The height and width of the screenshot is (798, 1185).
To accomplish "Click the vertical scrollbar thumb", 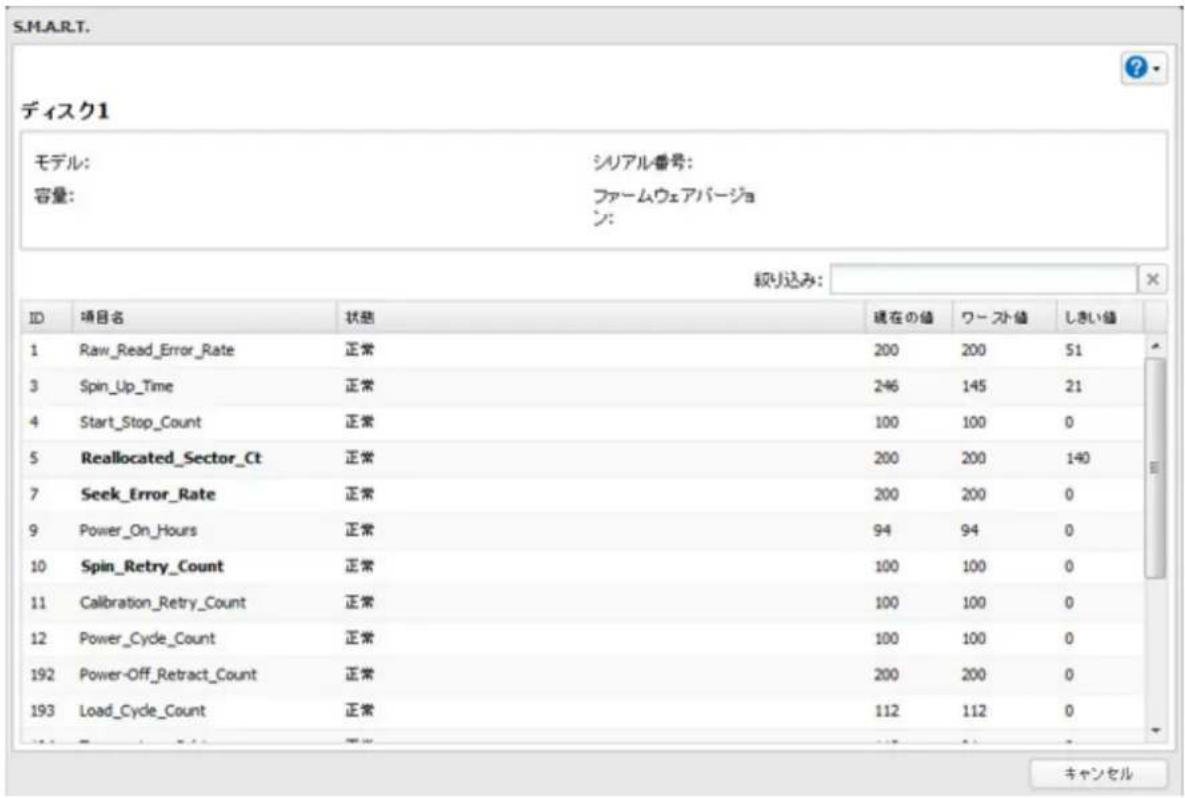I will (x=1155, y=469).
